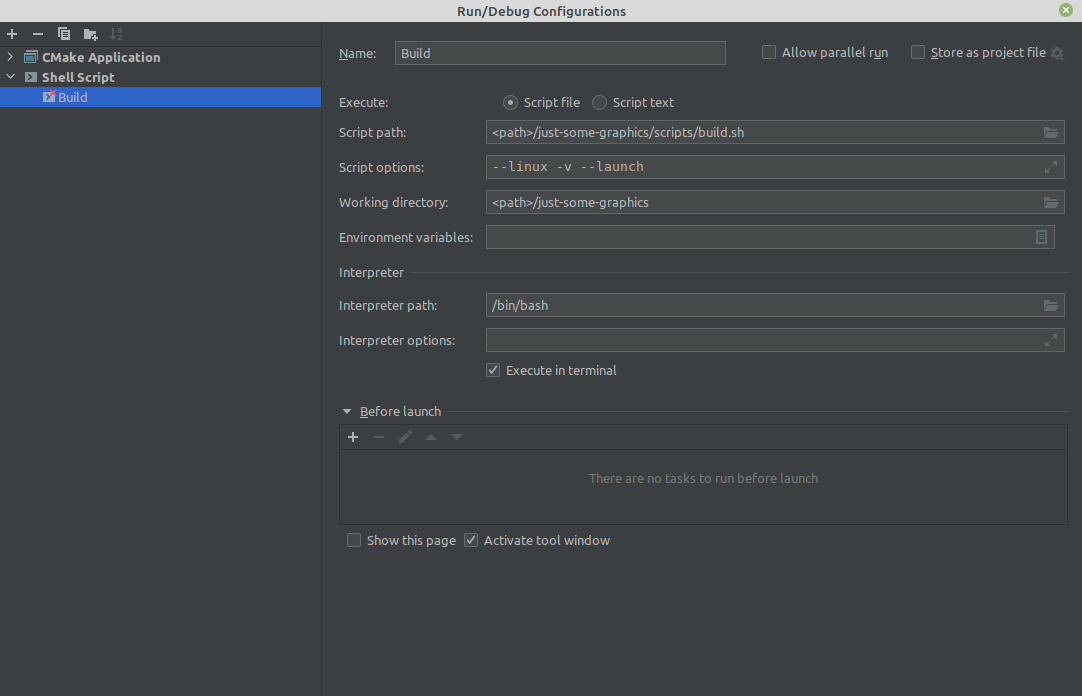Click the CMake Application type icon
Screen dimensions: 1082x696
(x=31, y=57)
